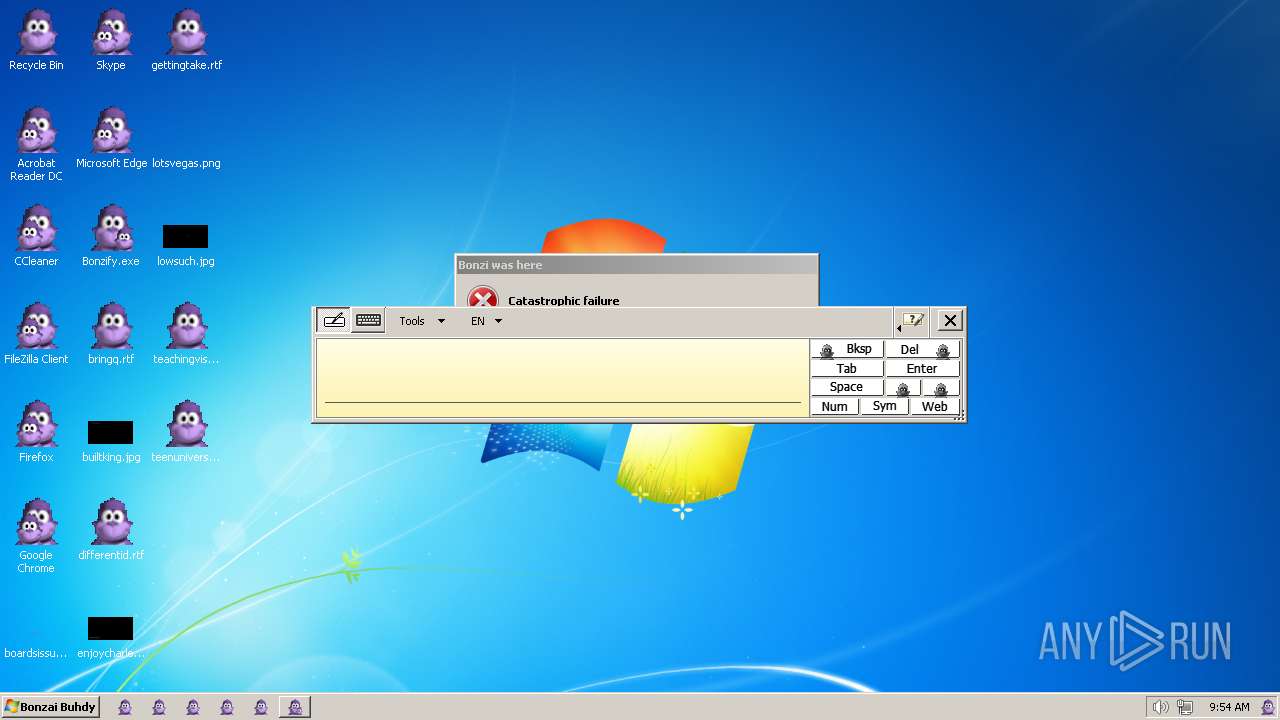Select the builtking.jpg thumbnail
The height and width of the screenshot is (720, 1280).
tap(110, 432)
